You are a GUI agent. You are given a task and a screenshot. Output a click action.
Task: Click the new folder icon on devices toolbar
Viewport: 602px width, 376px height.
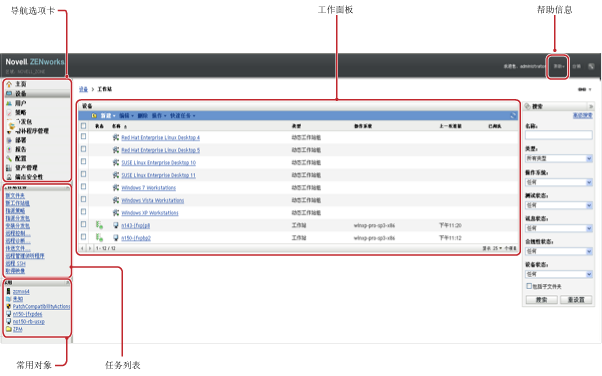click(94, 116)
